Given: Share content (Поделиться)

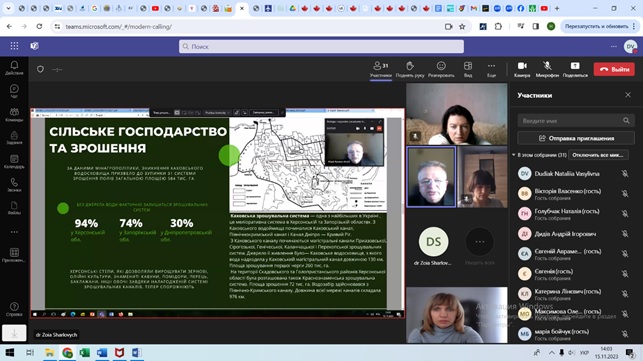Looking at the screenshot, I should tap(575, 69).
